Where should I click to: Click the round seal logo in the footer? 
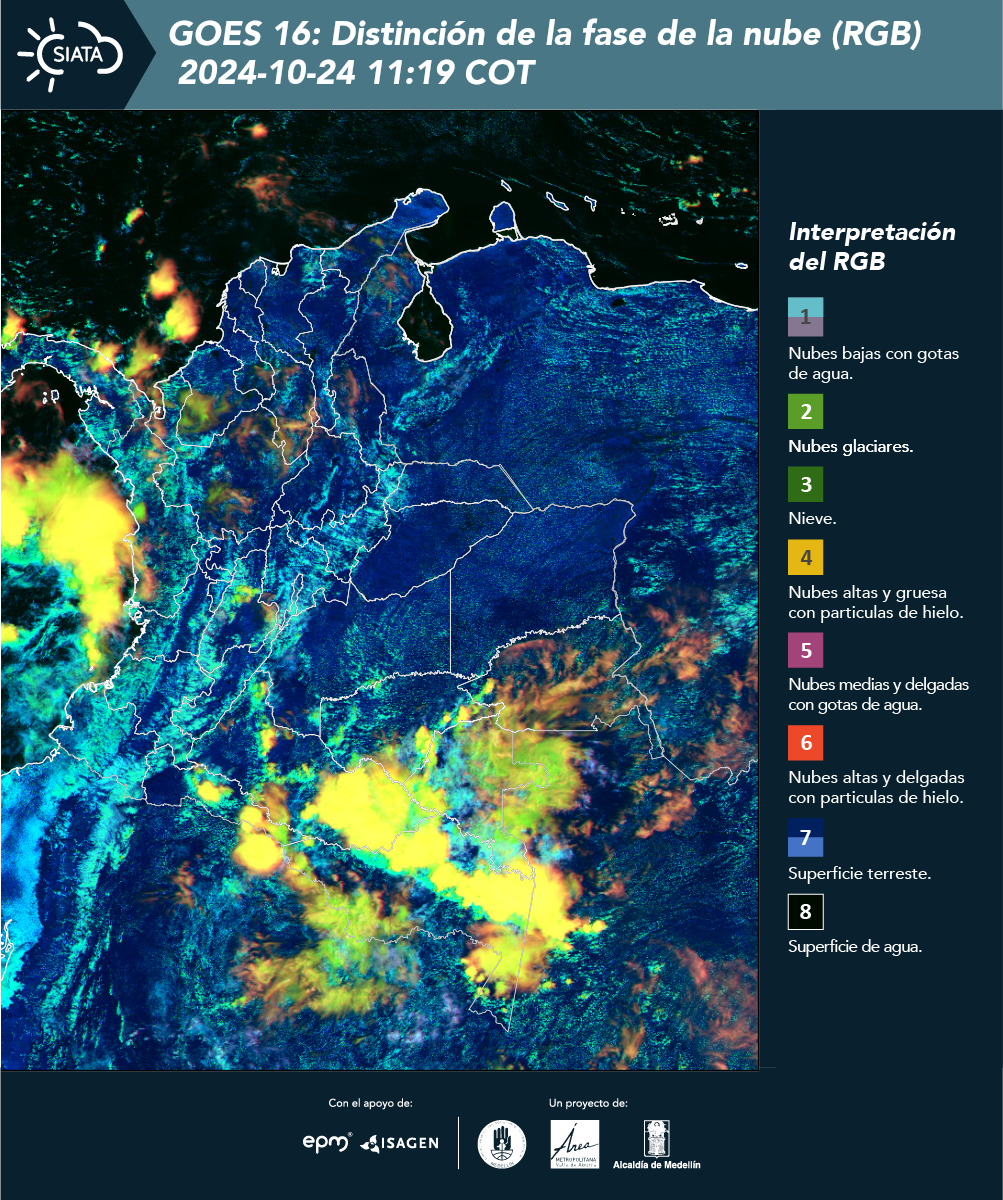click(502, 1143)
